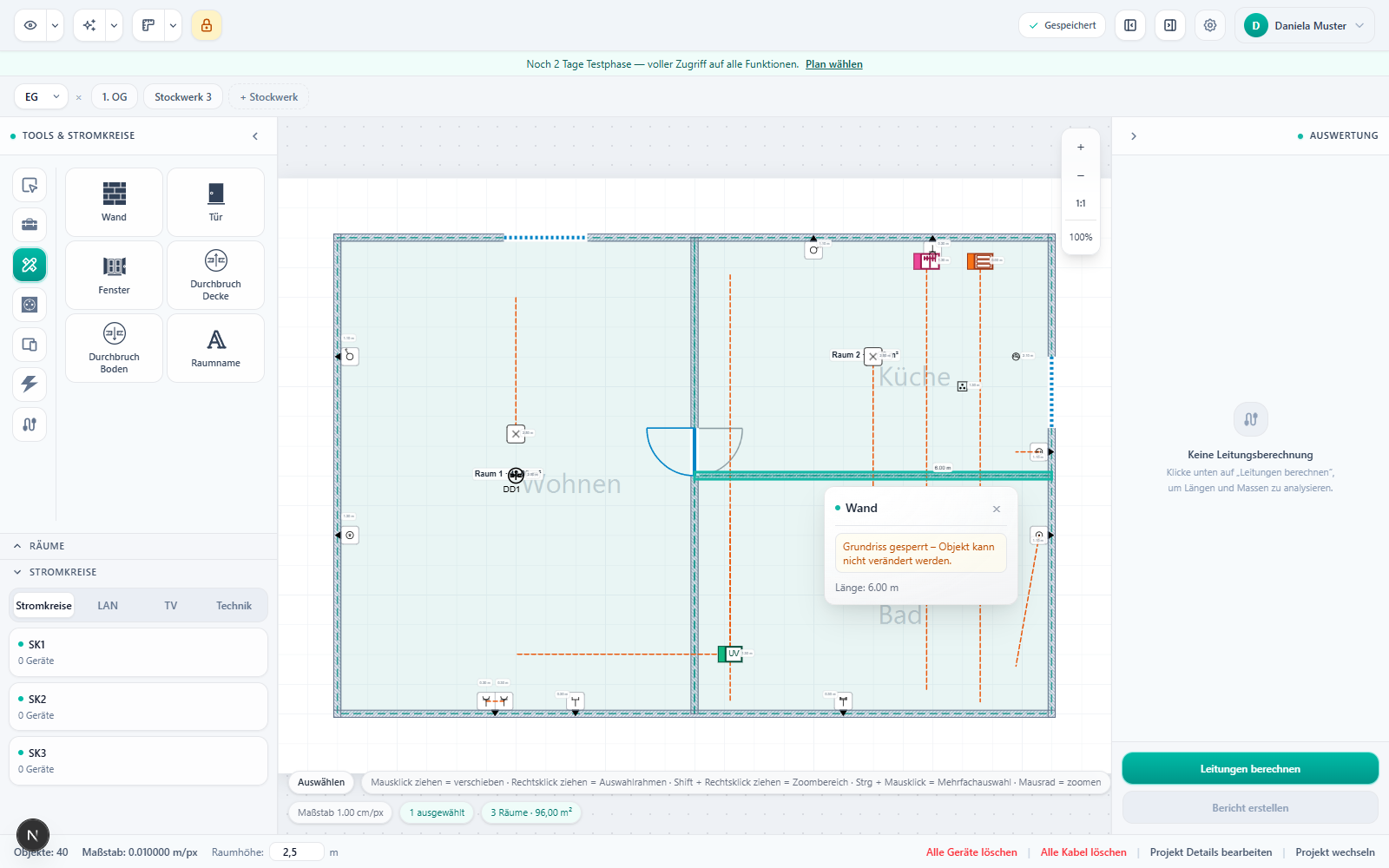Switch to the TV tab
Screen dimensions: 1389x868
tap(171, 606)
